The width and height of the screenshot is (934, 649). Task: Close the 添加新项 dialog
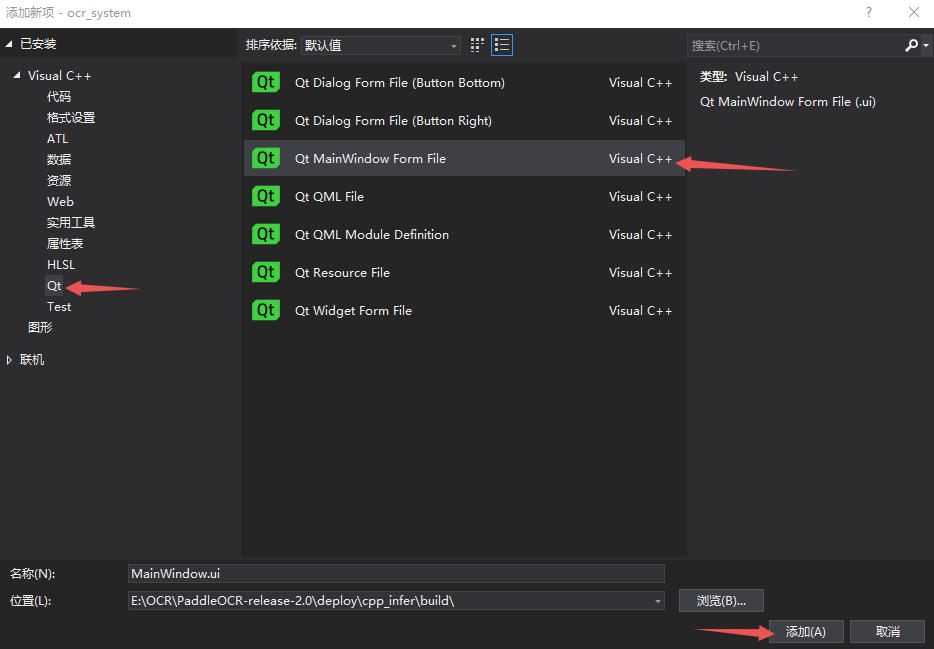pyautogui.click(x=914, y=13)
